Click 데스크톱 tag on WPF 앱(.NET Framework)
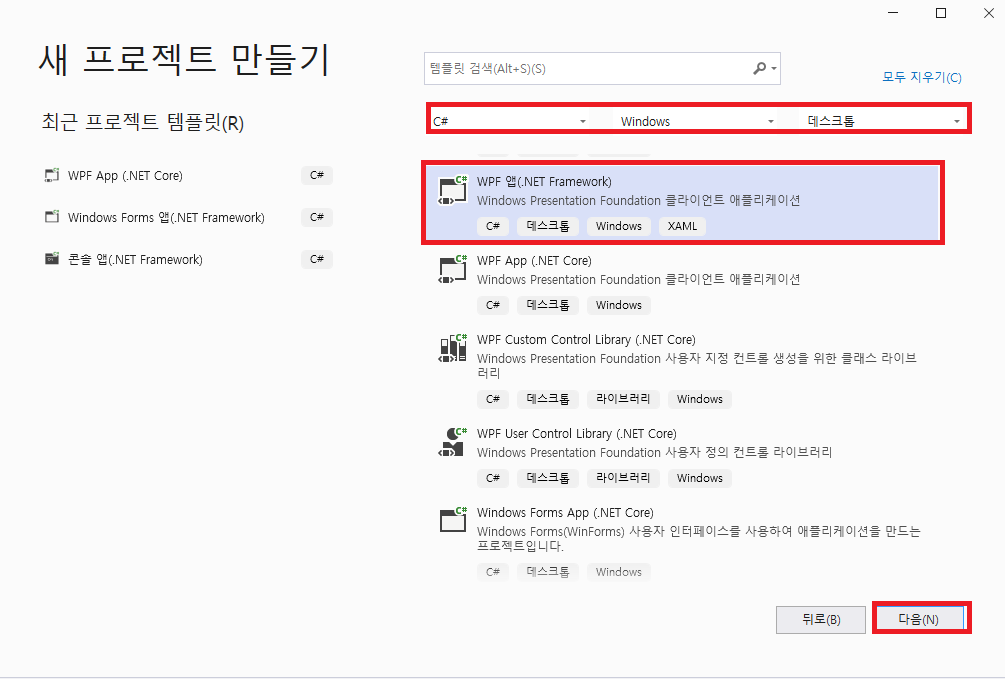The image size is (1005, 679). click(x=548, y=226)
